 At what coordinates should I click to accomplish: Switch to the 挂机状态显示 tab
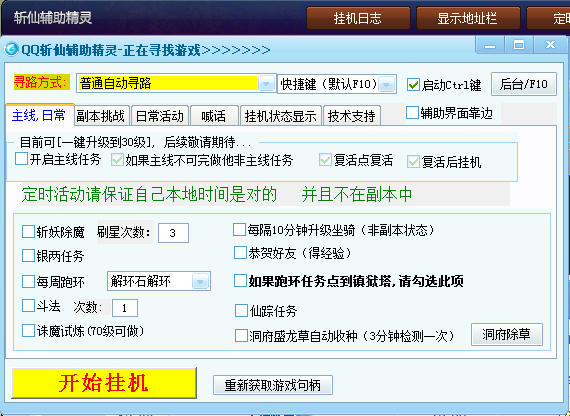(280, 116)
